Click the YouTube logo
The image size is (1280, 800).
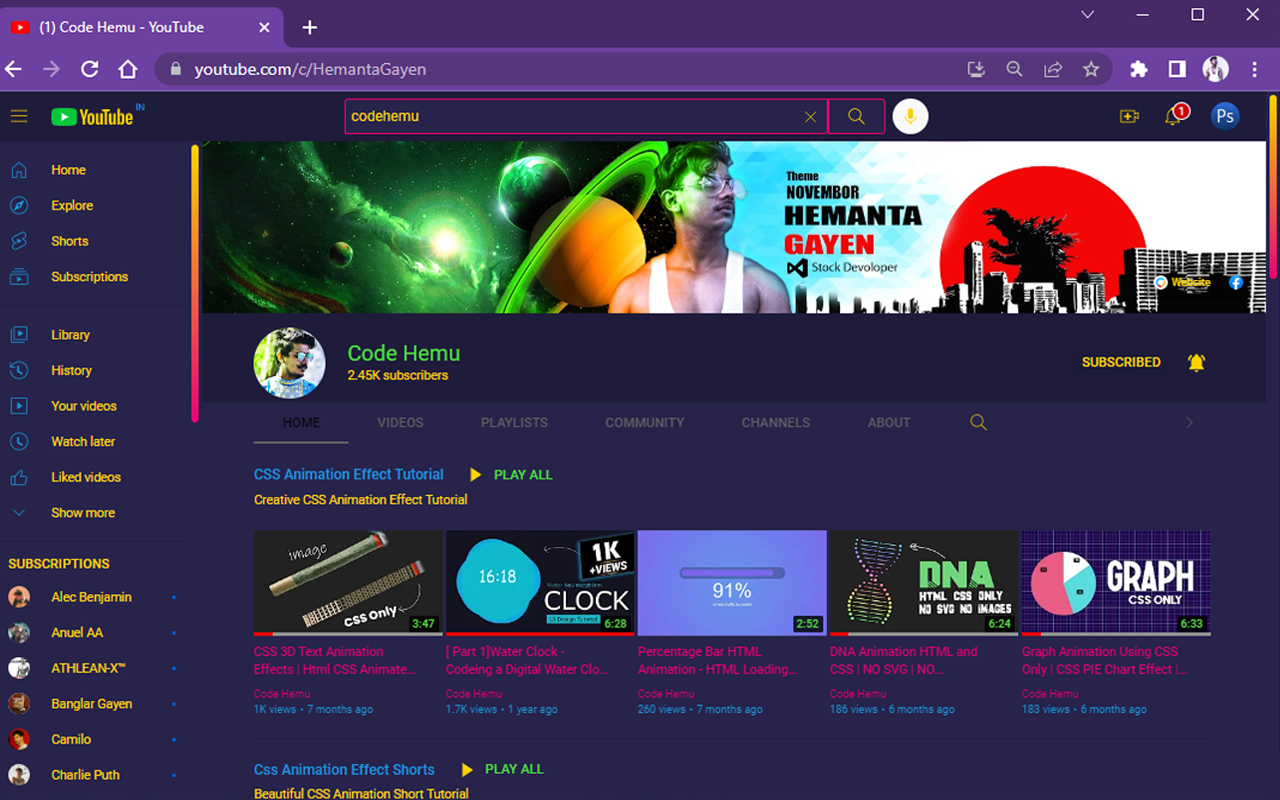click(93, 117)
